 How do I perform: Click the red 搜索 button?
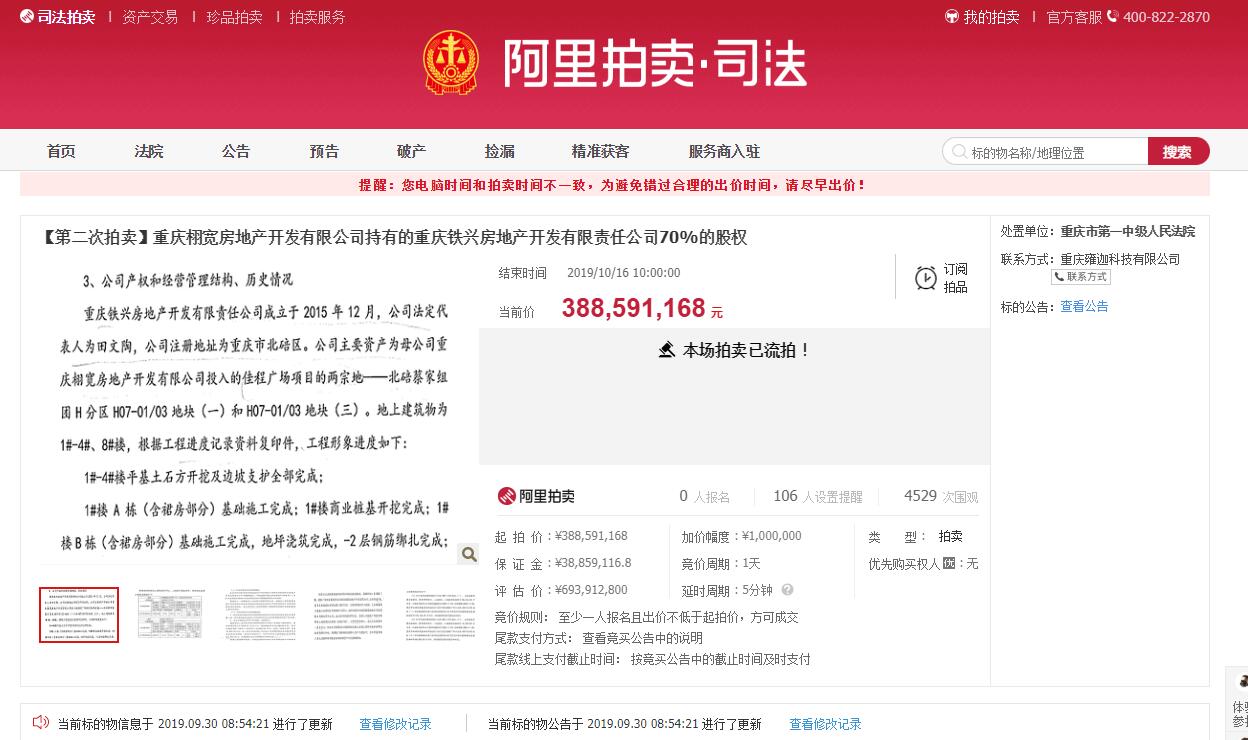pos(1178,152)
